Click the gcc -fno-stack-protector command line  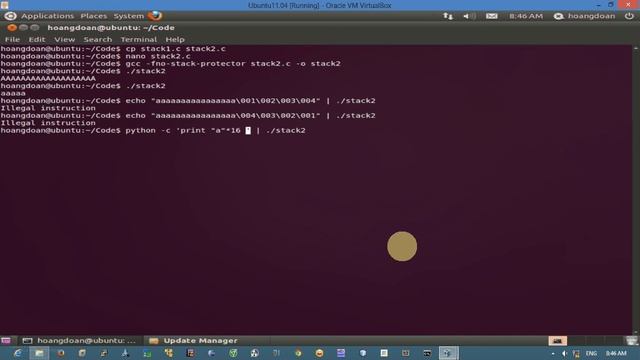pos(171,64)
